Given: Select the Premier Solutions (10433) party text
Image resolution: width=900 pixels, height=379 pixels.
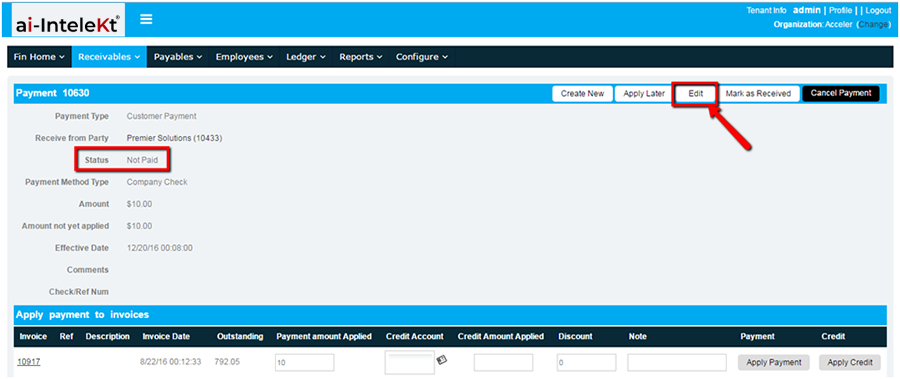Looking at the screenshot, I should pos(174,138).
